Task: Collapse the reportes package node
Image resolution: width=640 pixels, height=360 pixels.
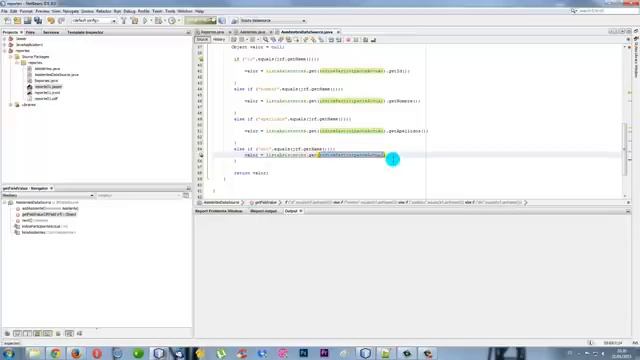Action: coord(17,63)
